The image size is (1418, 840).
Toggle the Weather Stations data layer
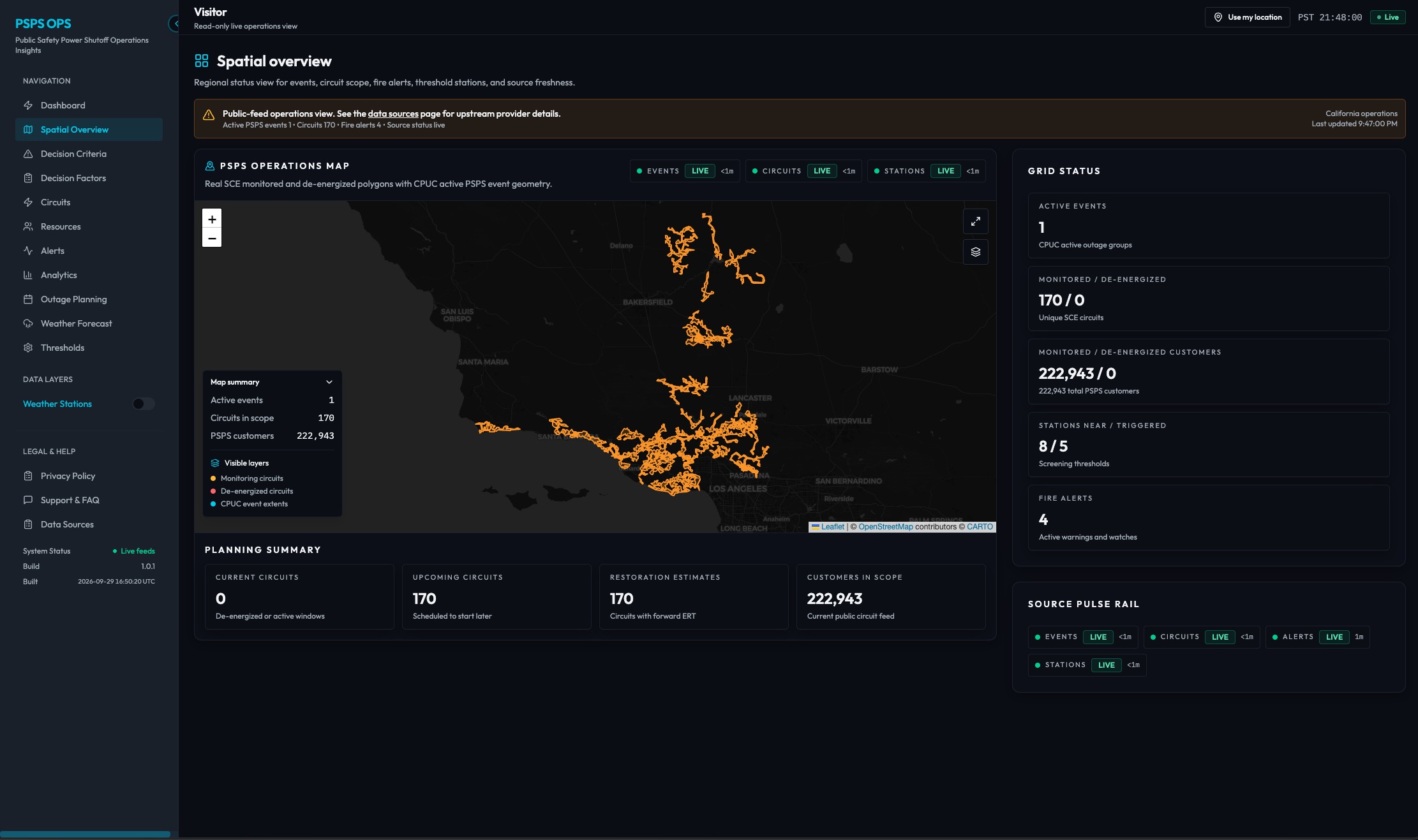[144, 404]
